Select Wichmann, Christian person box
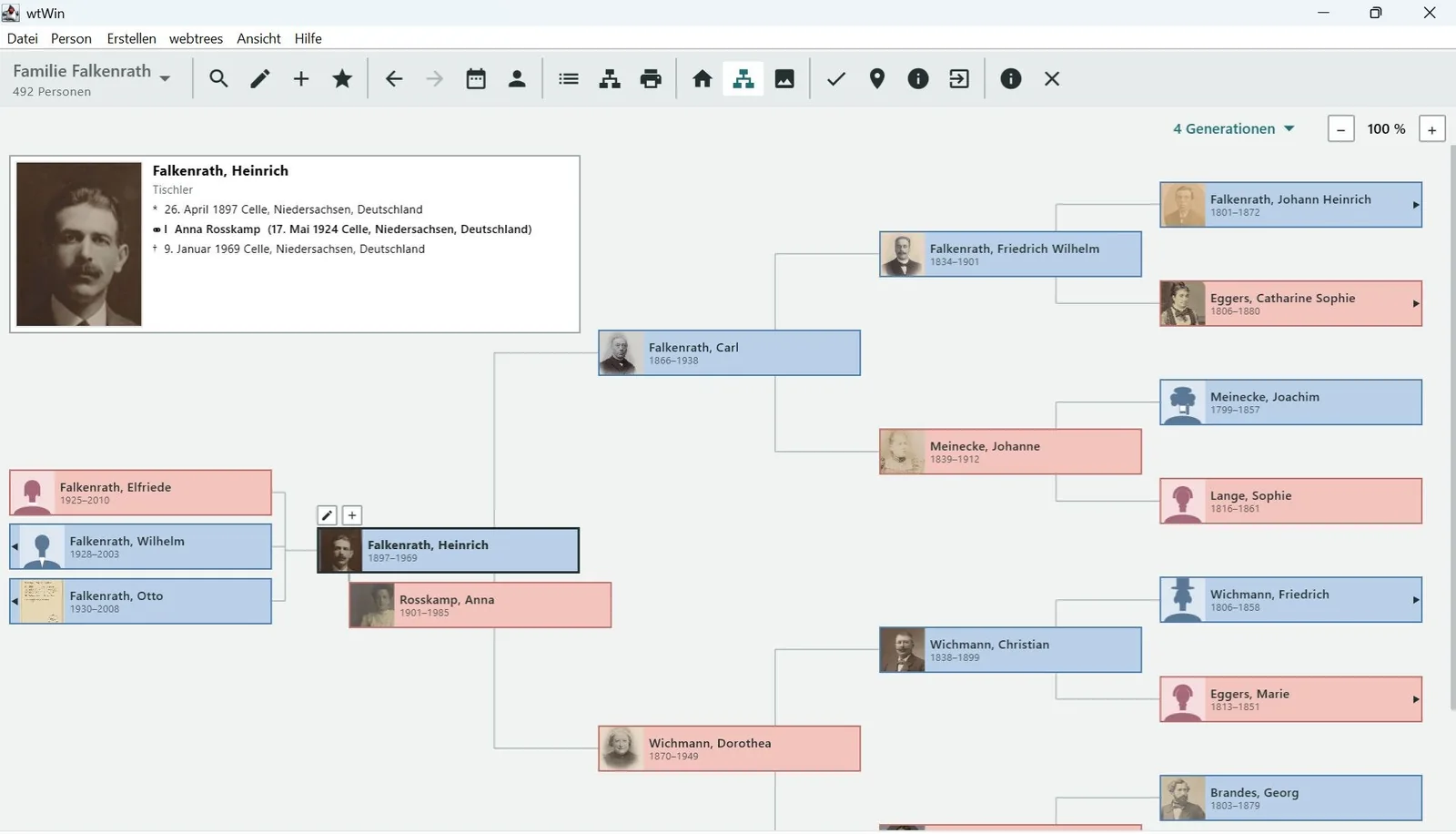The height and width of the screenshot is (834, 1456). (1010, 650)
